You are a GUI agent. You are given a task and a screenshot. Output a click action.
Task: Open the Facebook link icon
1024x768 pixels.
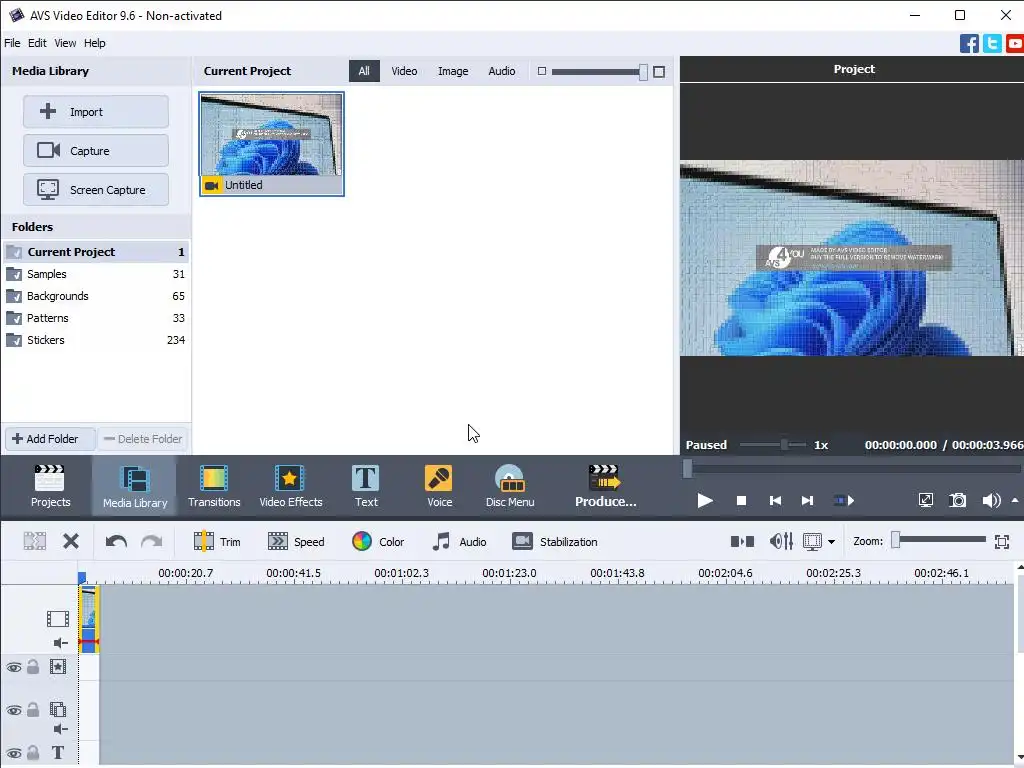pyautogui.click(x=969, y=44)
